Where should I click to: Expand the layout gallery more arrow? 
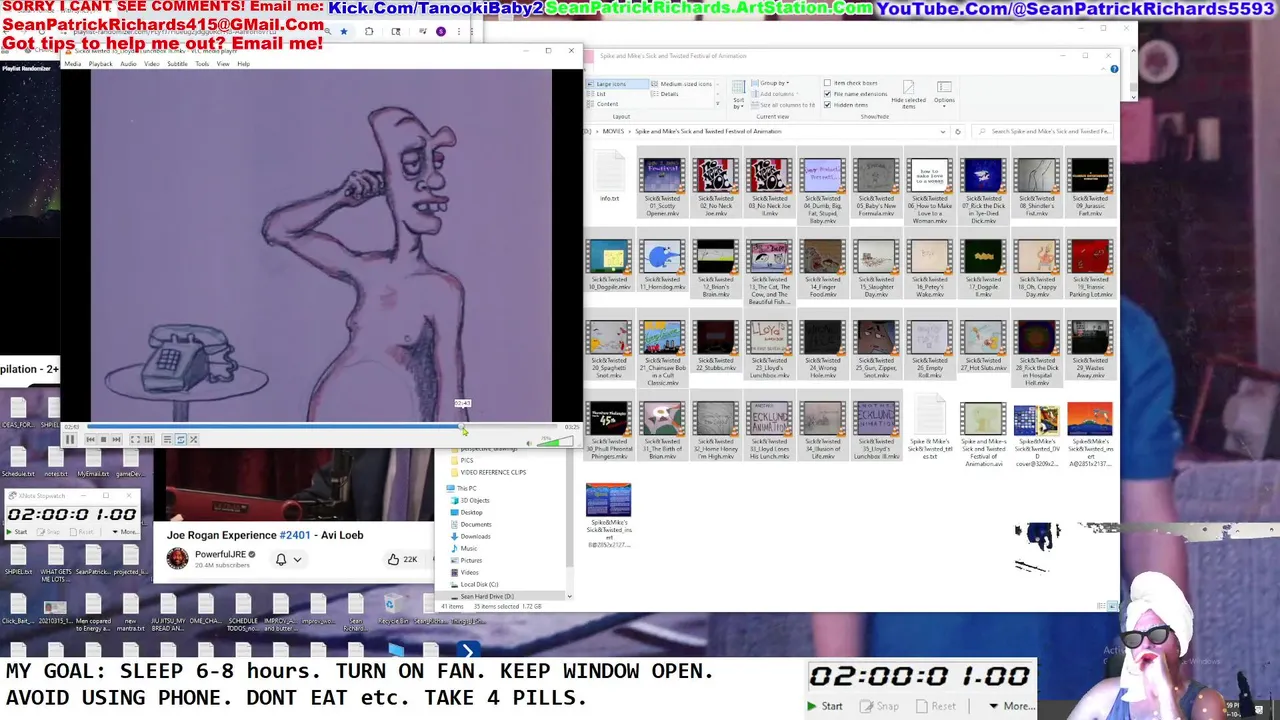pyautogui.click(x=718, y=104)
